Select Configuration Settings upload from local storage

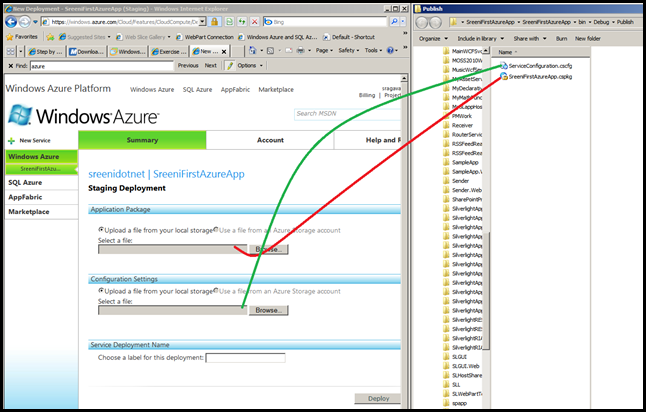click(x=101, y=290)
